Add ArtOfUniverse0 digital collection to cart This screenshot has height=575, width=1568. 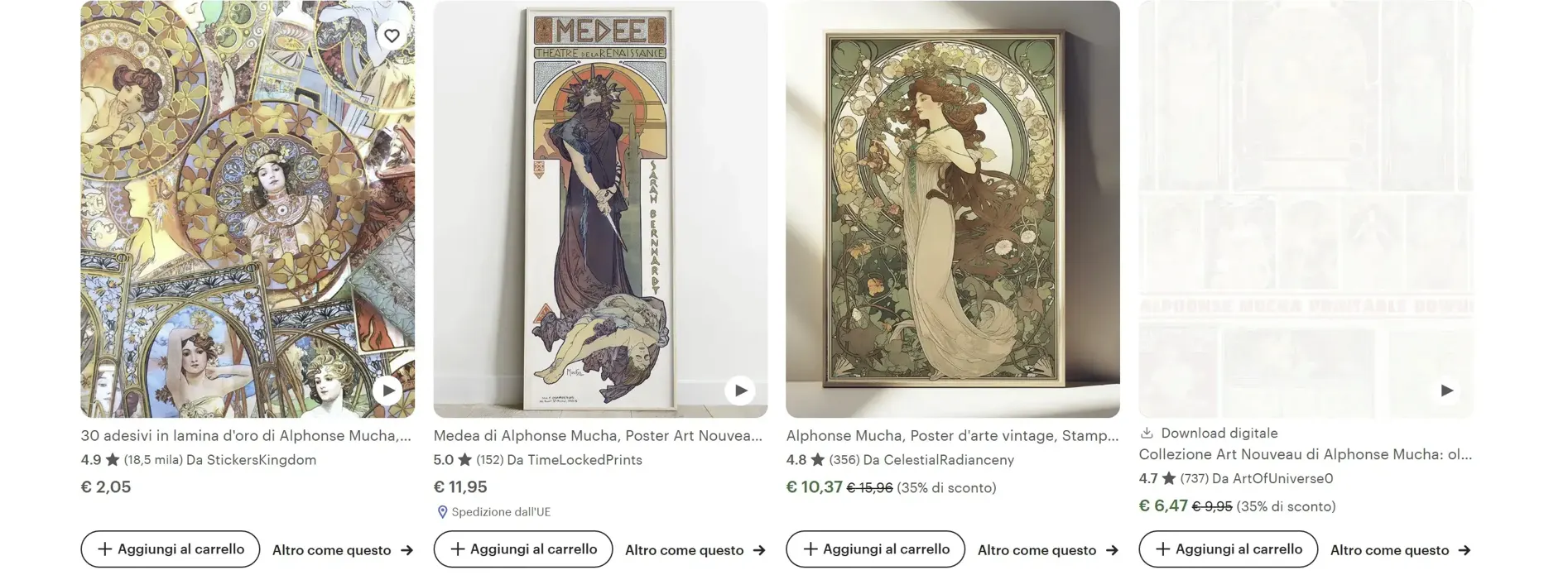(1228, 549)
